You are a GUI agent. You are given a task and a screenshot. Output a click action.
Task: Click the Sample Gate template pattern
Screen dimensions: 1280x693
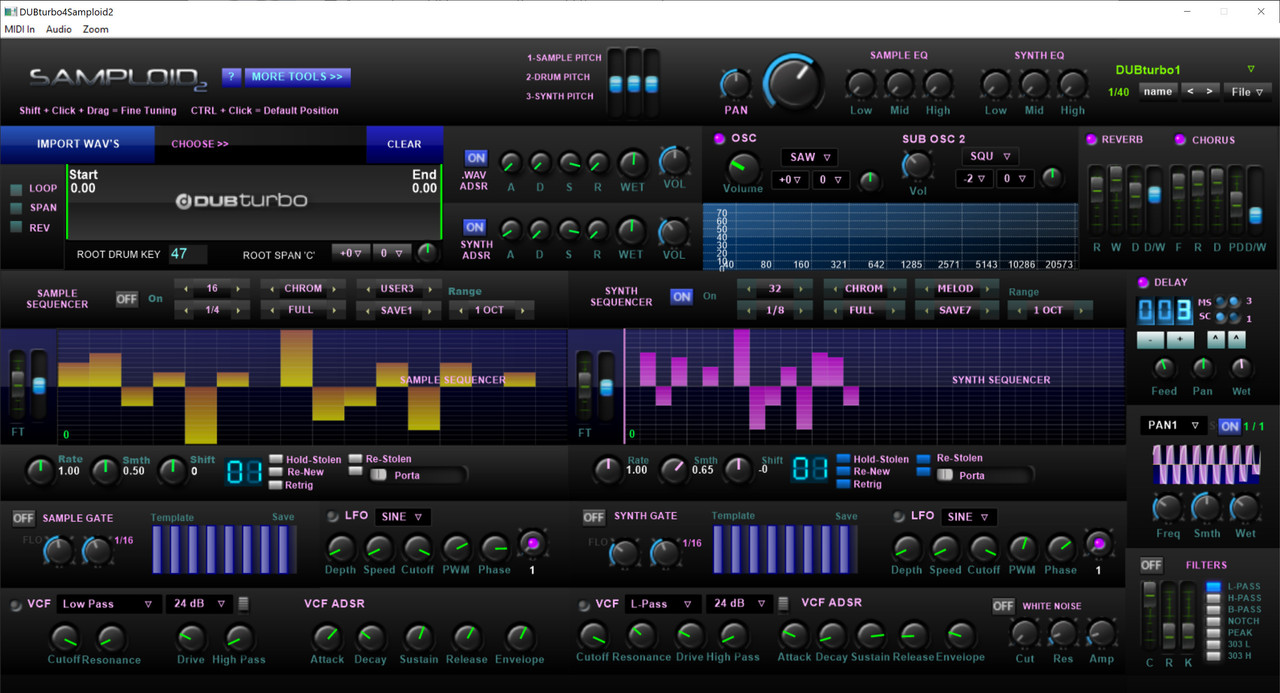coord(224,549)
